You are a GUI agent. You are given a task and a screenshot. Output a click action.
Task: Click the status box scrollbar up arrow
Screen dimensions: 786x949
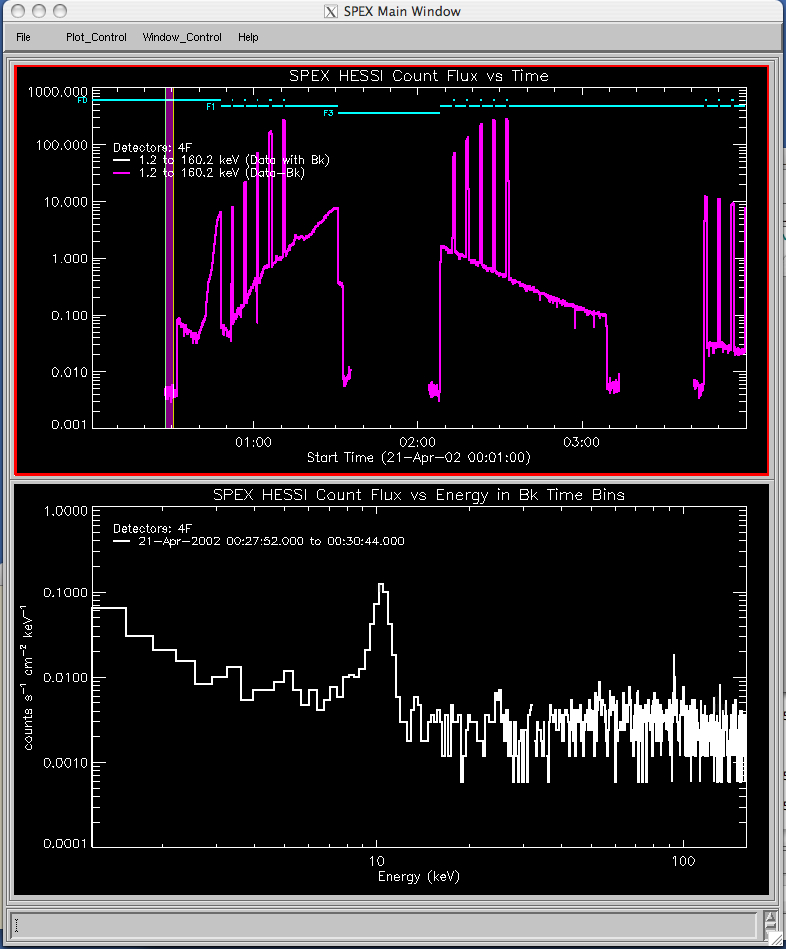click(770, 916)
